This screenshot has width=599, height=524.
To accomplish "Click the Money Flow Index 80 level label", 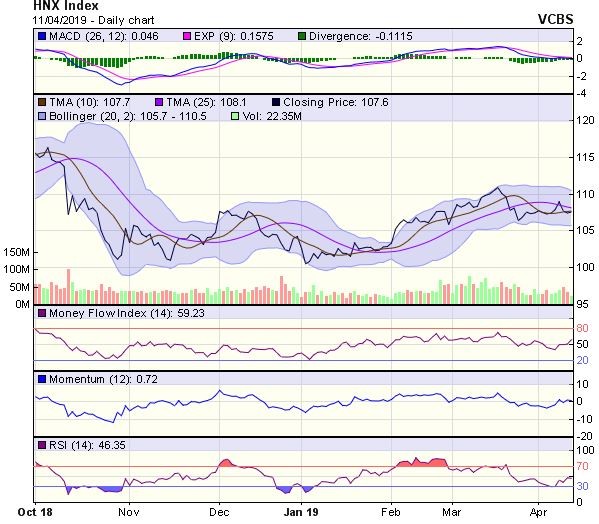I will coord(582,328).
